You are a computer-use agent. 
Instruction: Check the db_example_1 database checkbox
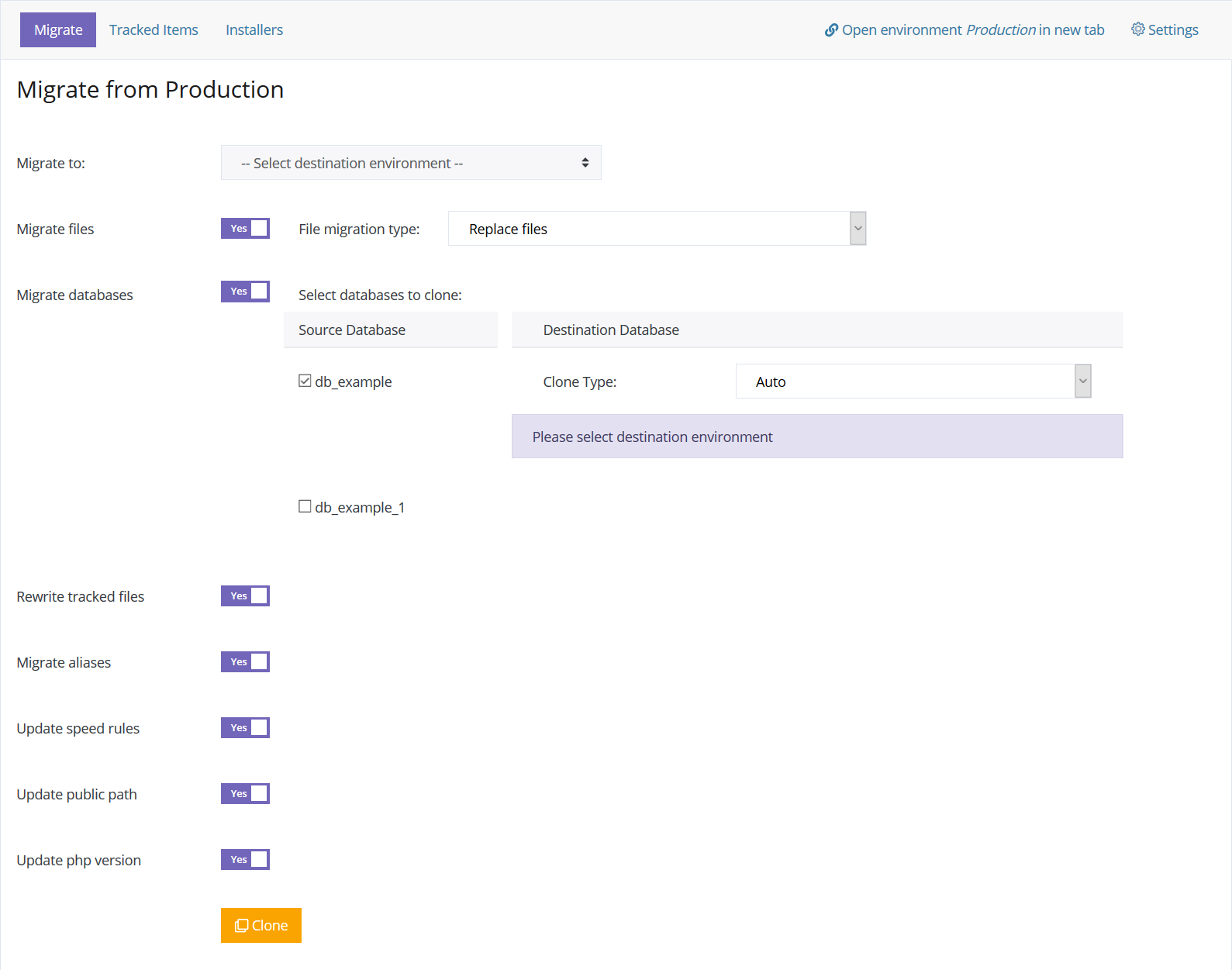click(x=305, y=506)
